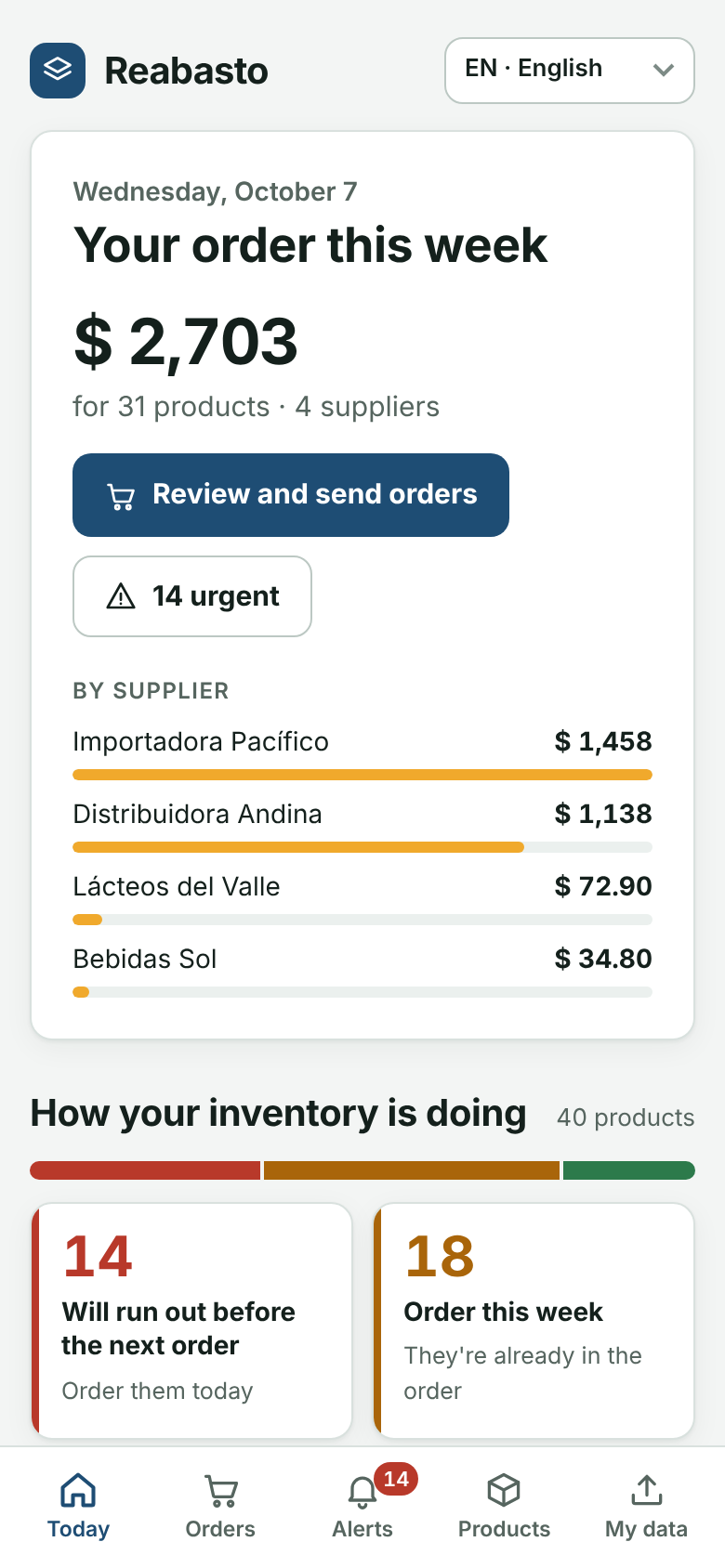
Task: Click the warning triangle icon beside 14 urgent
Action: [x=121, y=596]
